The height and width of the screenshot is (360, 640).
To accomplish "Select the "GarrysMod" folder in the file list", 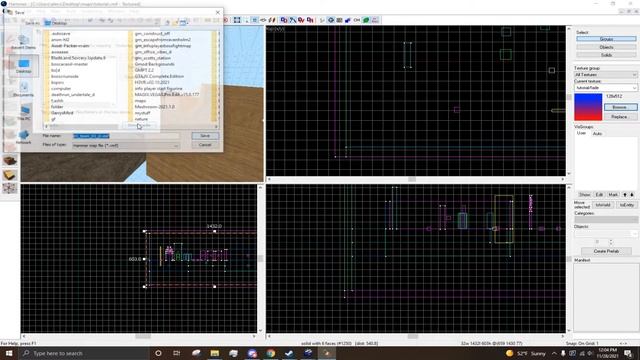I will coord(62,113).
